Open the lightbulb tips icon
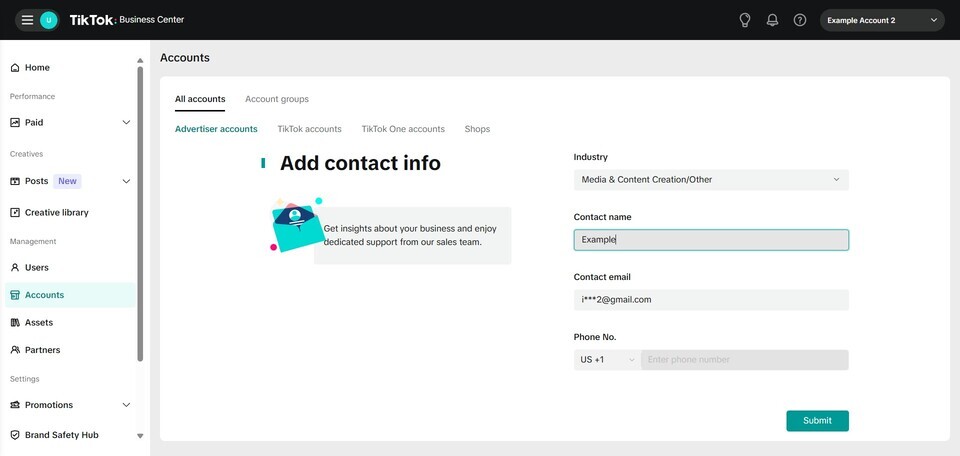The image size is (960, 456). 744,20
